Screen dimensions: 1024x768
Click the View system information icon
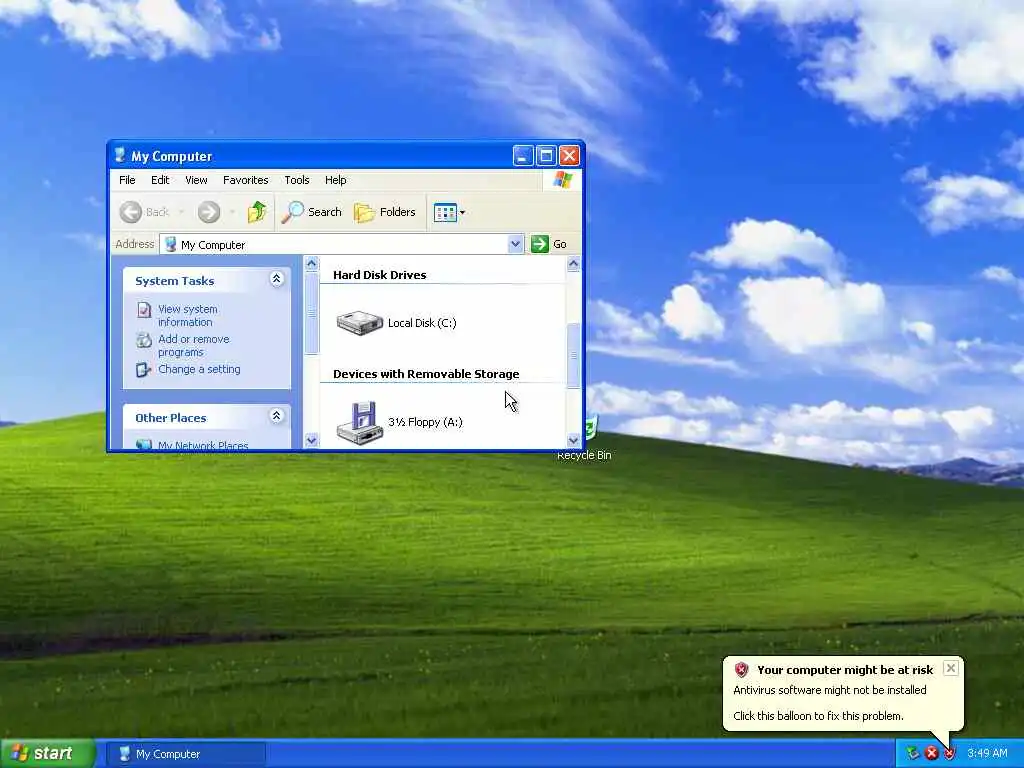pyautogui.click(x=144, y=310)
